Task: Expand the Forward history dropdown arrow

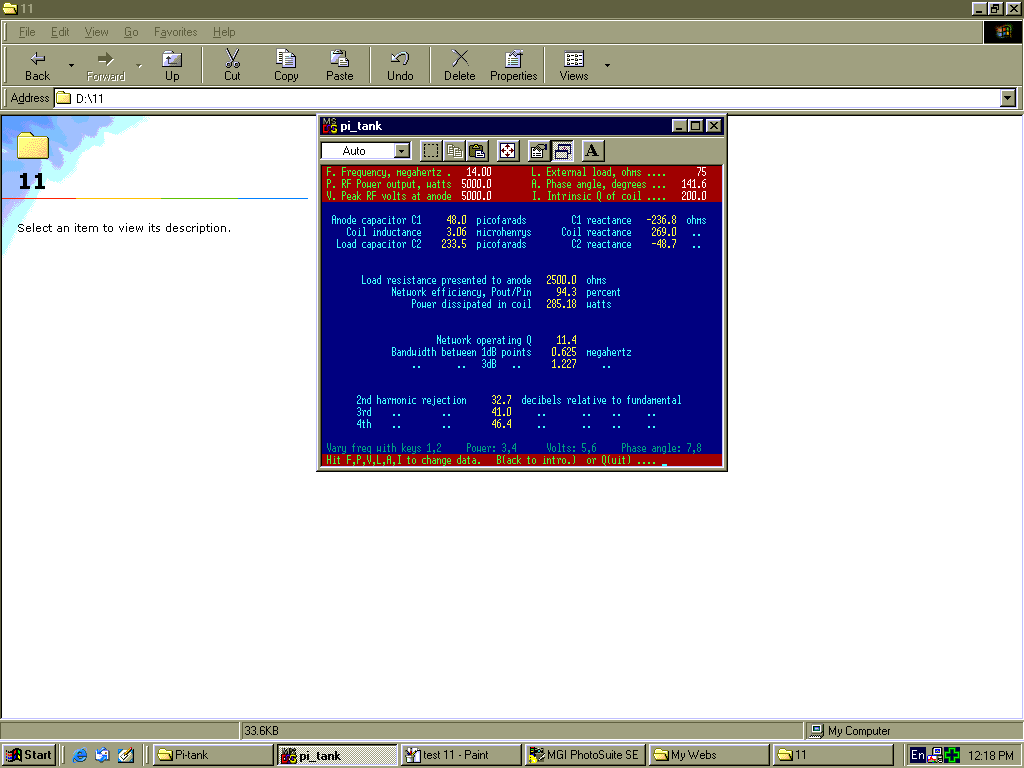Action: tap(139, 65)
